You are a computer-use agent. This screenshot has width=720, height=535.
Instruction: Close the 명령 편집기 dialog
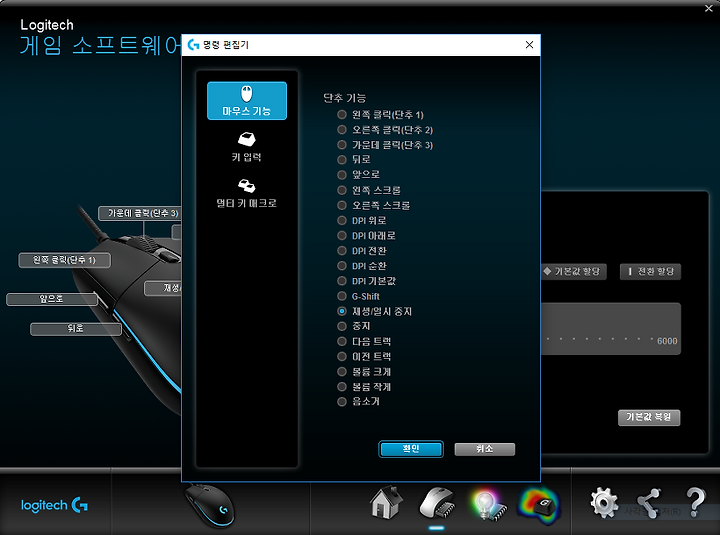529,45
